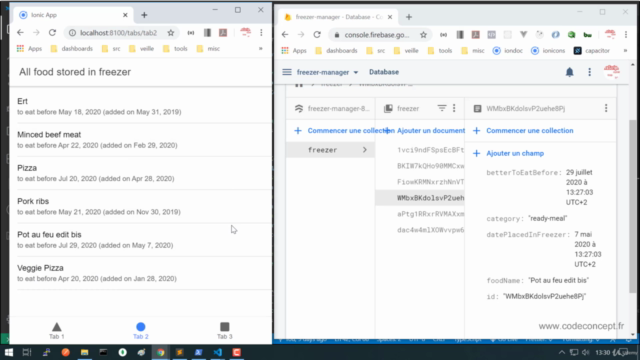Go back in Firebase browser window
This screenshot has width=640, height=360.
285,35
